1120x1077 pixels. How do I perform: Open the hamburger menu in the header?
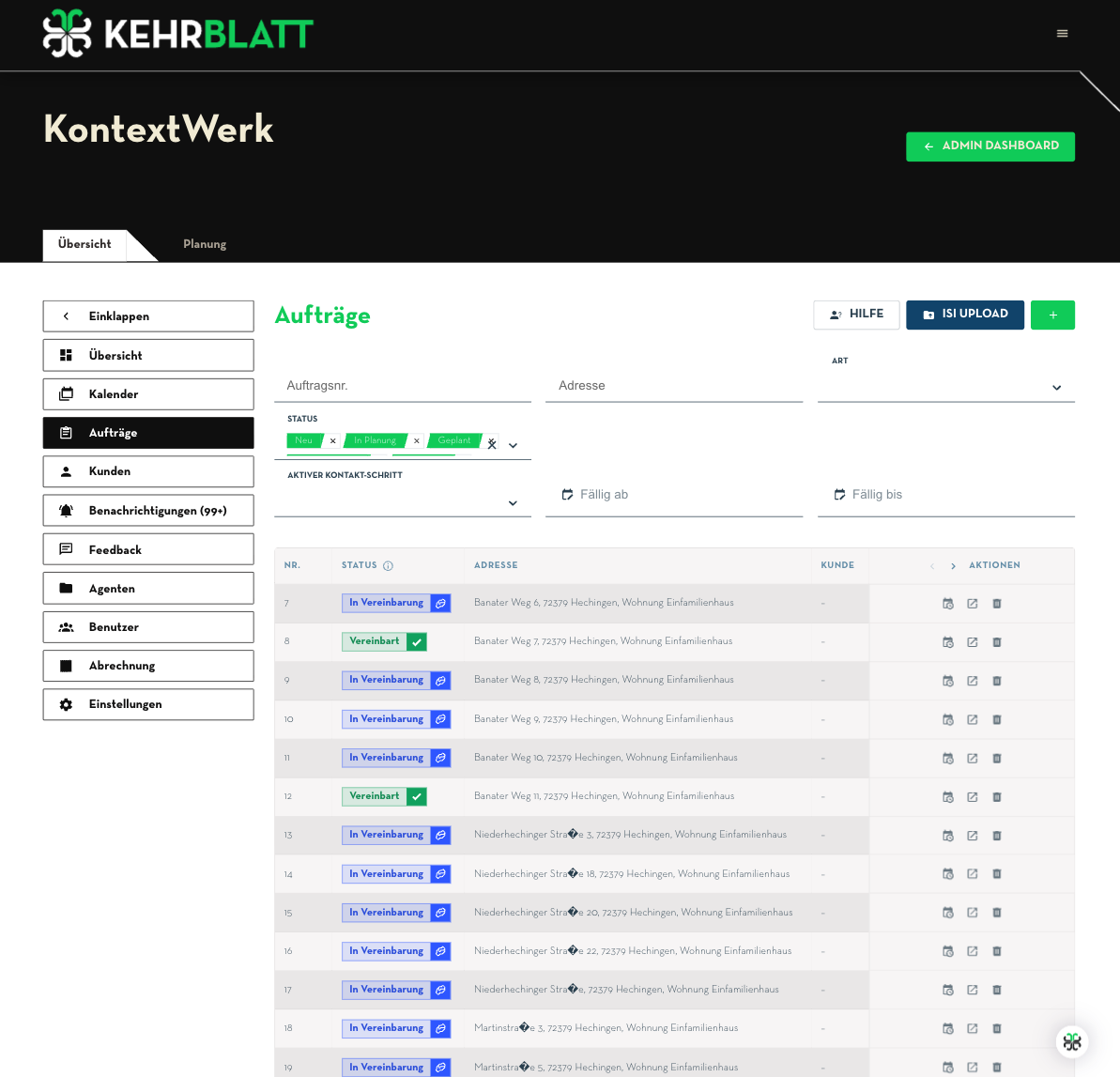(1062, 34)
